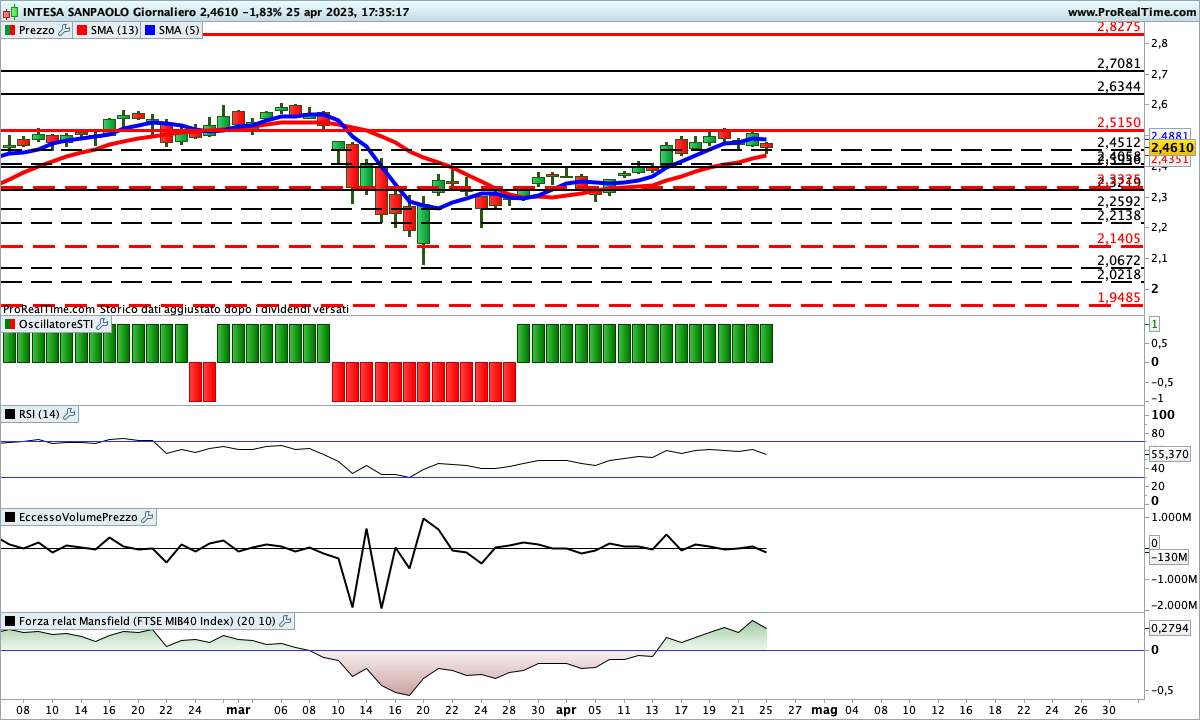Viewport: 1200px width, 720px height.
Task: Click the 2,4512 level label
Action: (1119, 143)
